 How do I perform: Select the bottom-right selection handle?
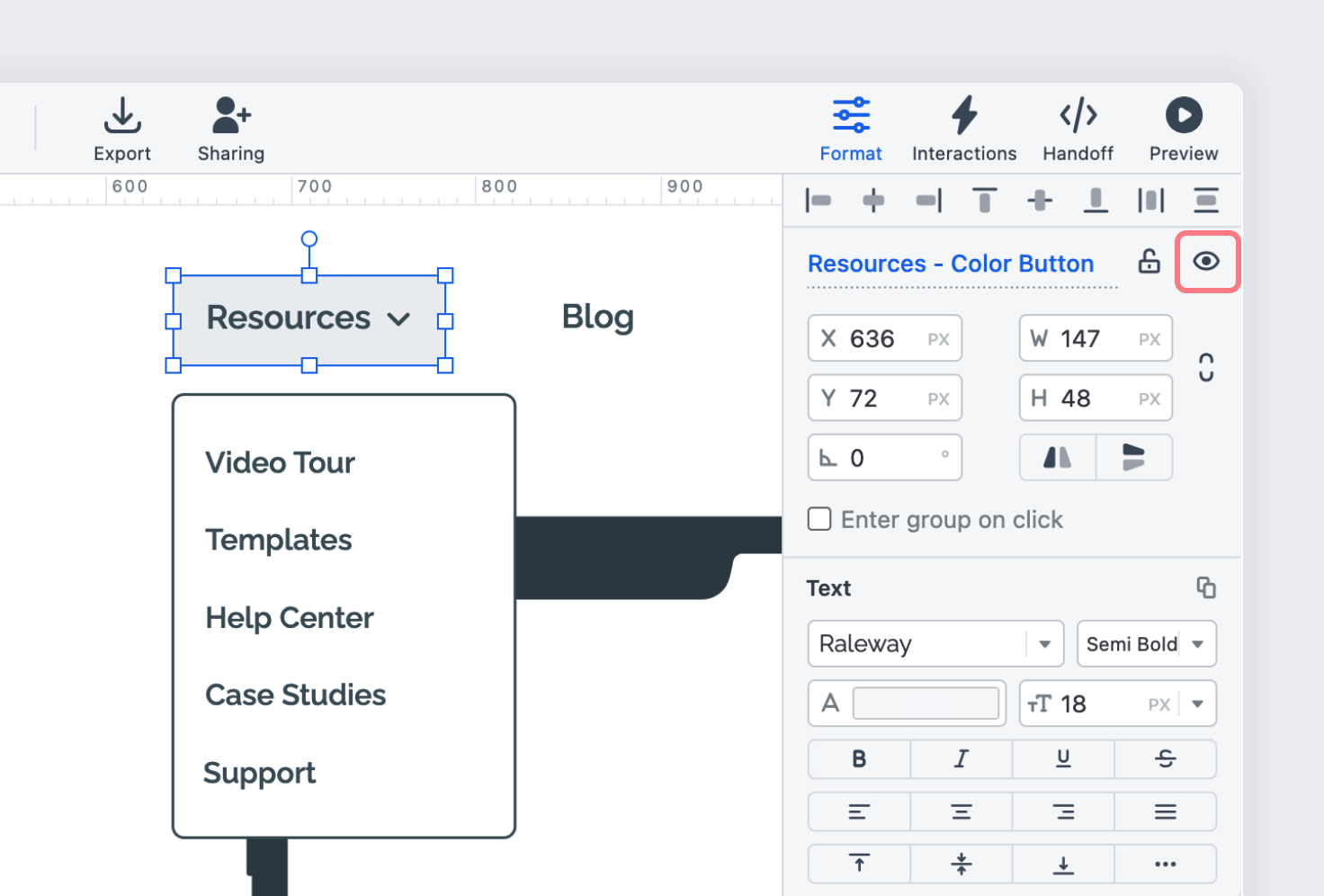pos(445,365)
